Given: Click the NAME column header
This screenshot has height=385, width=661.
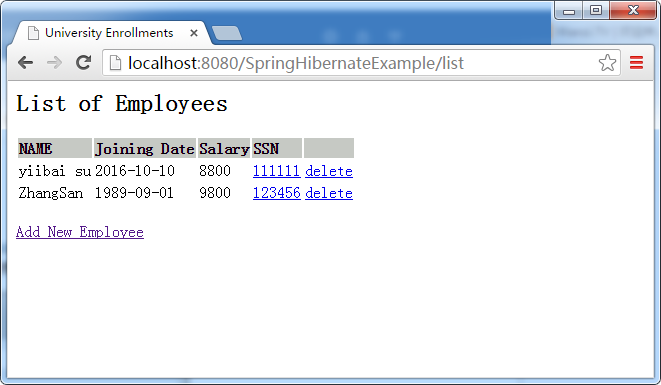Looking at the screenshot, I should (x=55, y=148).
